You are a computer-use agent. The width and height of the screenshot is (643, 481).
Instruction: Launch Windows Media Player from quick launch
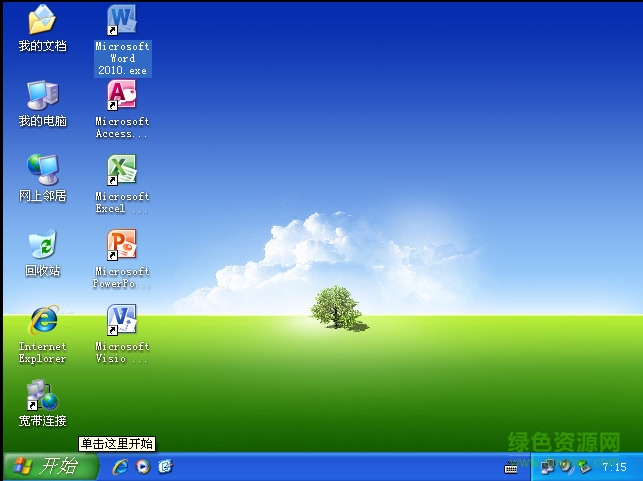point(143,466)
